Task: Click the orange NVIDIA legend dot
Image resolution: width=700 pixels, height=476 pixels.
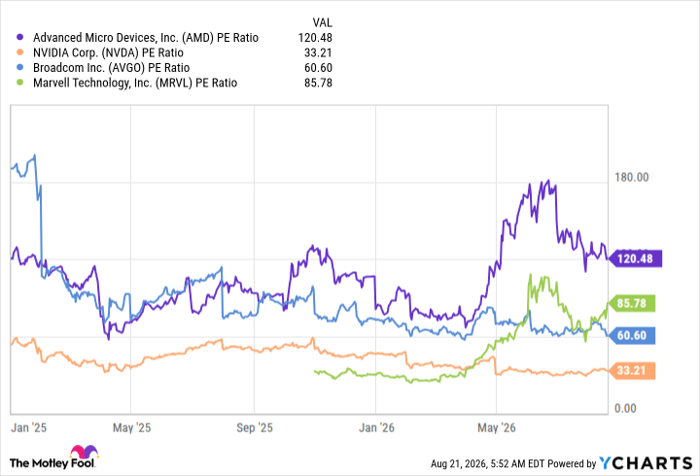Action: [20, 53]
